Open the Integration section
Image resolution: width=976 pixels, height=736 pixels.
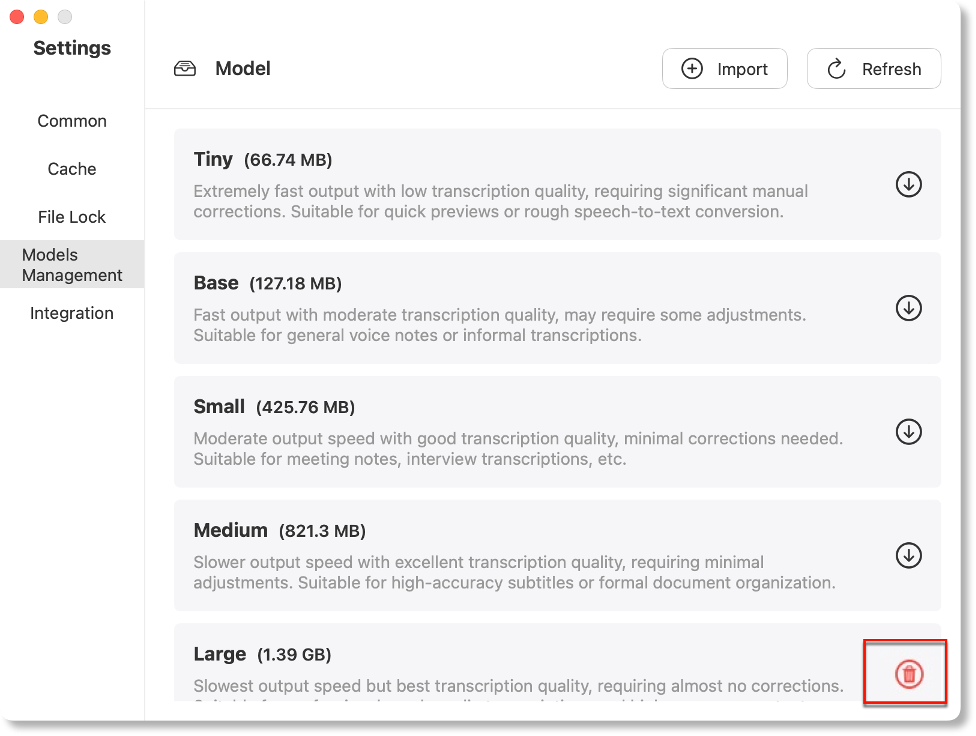pos(72,313)
